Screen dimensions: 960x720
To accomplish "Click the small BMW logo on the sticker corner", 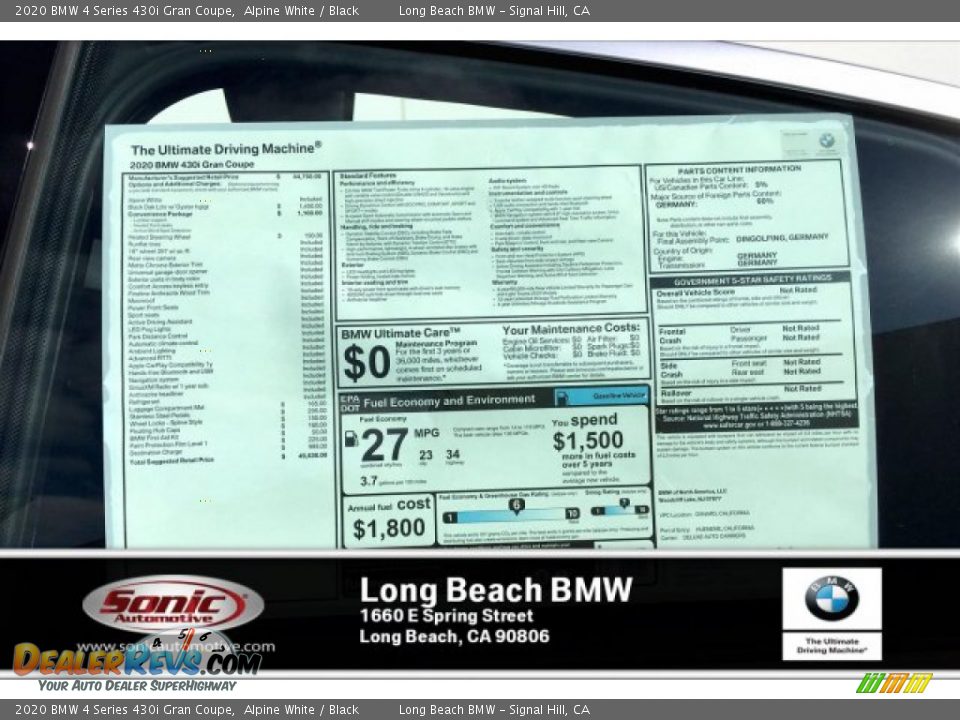I will [827, 141].
